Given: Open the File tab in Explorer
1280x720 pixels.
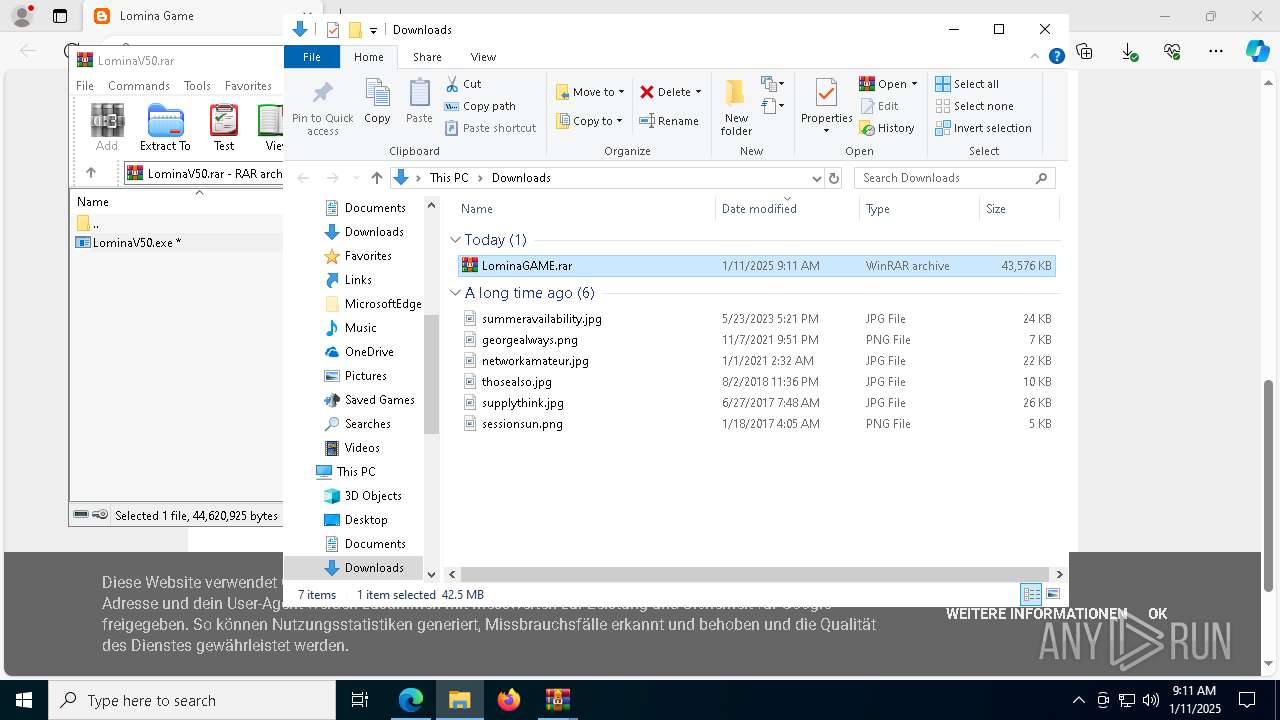Looking at the screenshot, I should click(312, 57).
